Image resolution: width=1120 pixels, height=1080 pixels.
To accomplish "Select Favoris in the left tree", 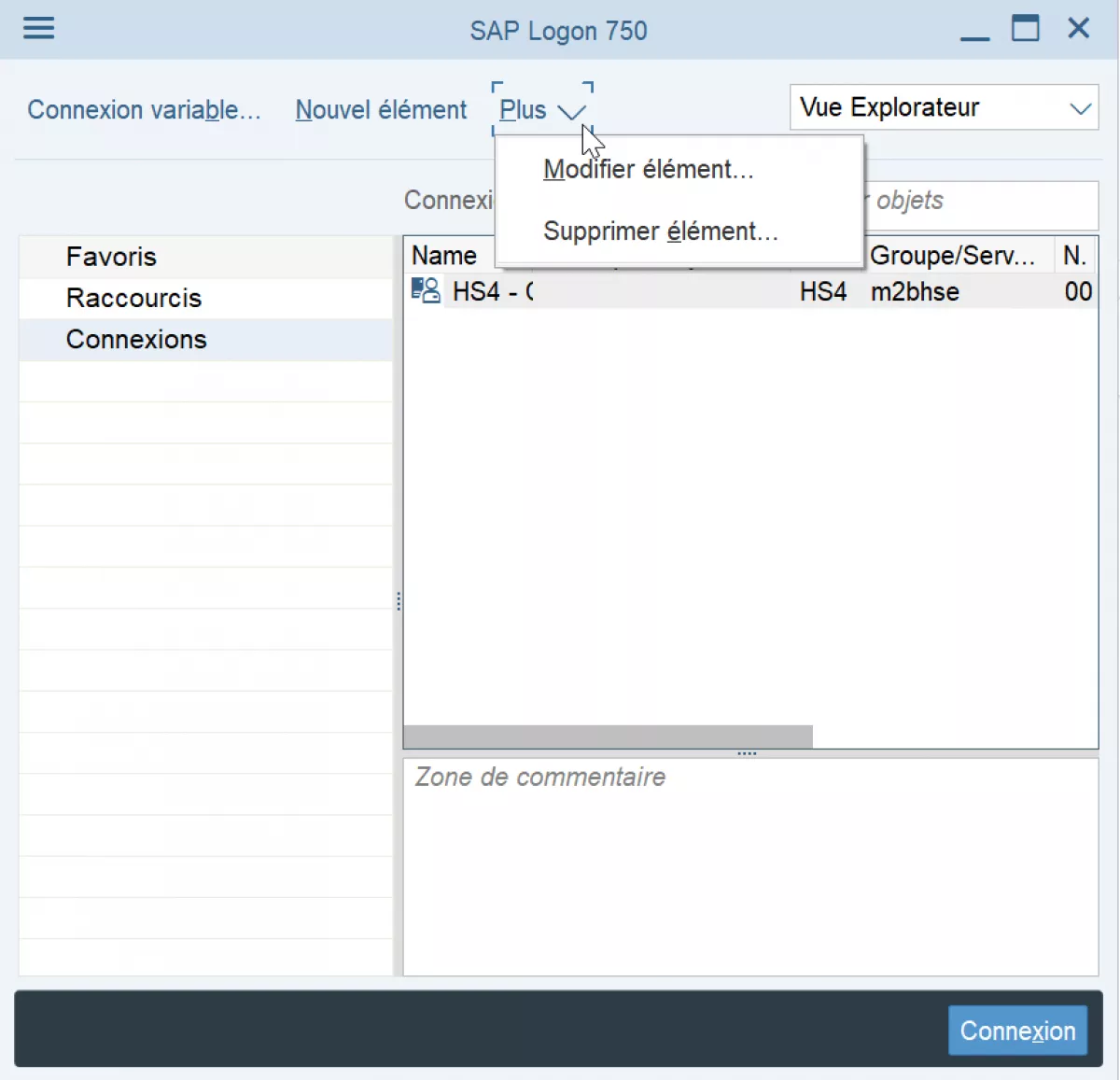I will pos(205,257).
